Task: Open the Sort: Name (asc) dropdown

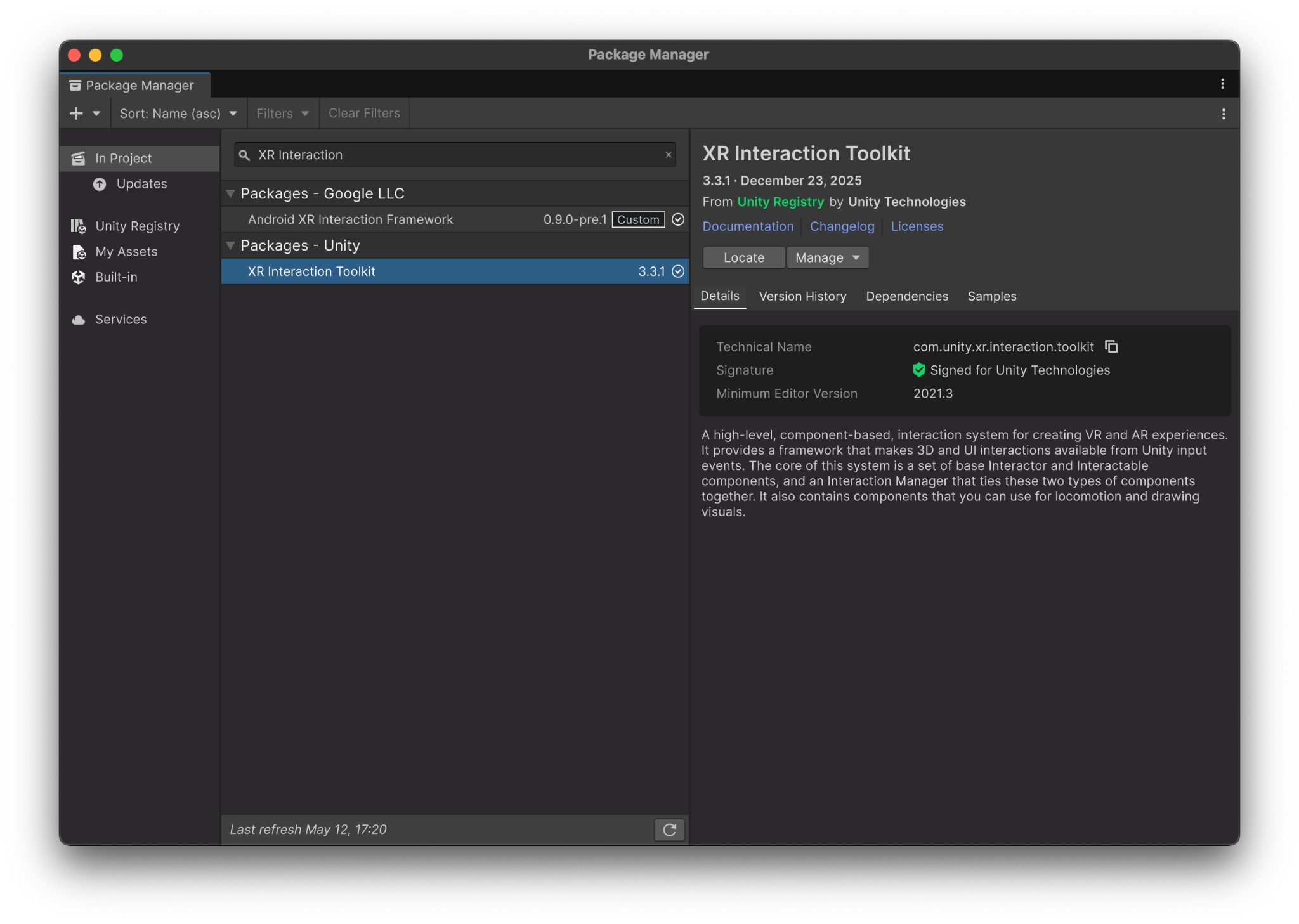Action: pyautogui.click(x=178, y=114)
